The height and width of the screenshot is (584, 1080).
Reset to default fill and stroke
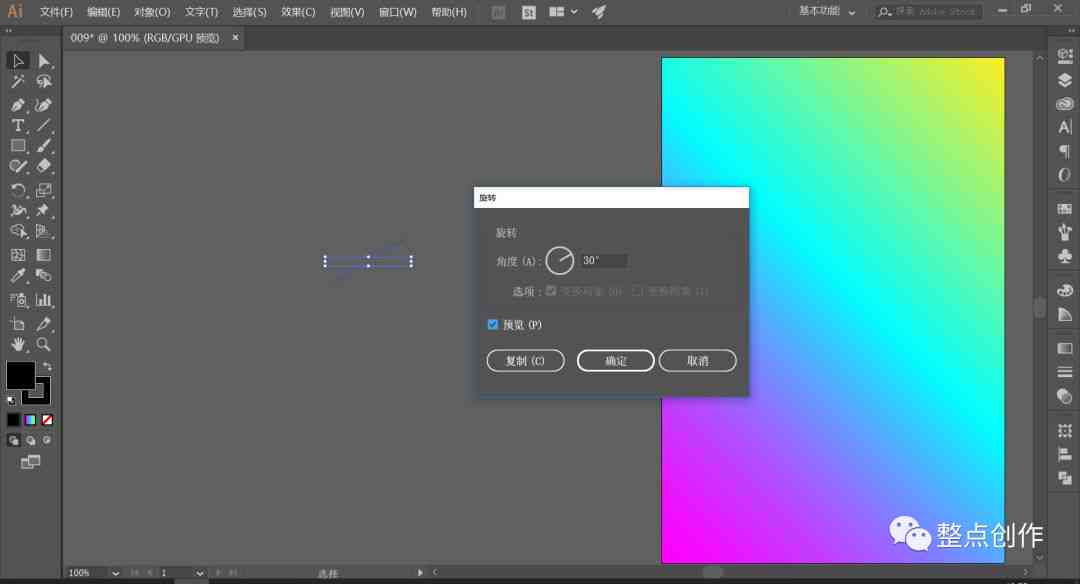[x=12, y=400]
